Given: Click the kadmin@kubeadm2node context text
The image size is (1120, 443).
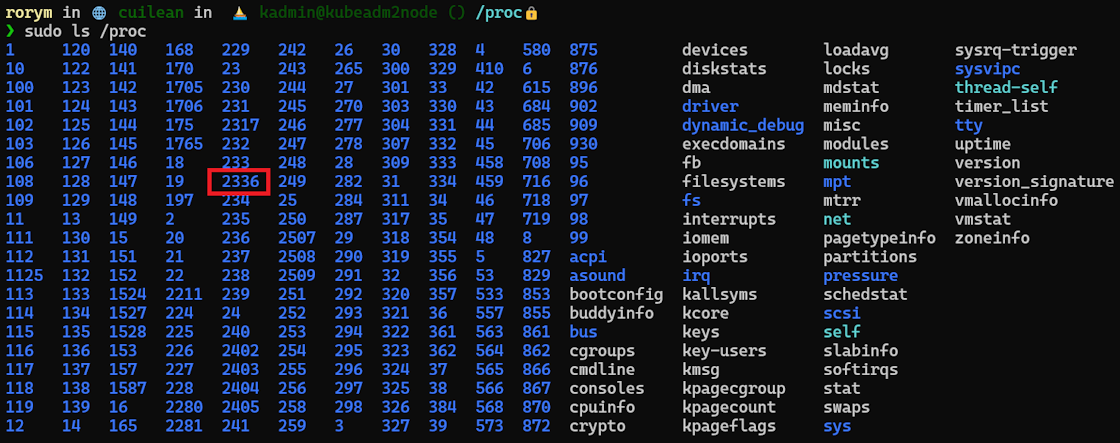Looking at the screenshot, I should click(352, 13).
